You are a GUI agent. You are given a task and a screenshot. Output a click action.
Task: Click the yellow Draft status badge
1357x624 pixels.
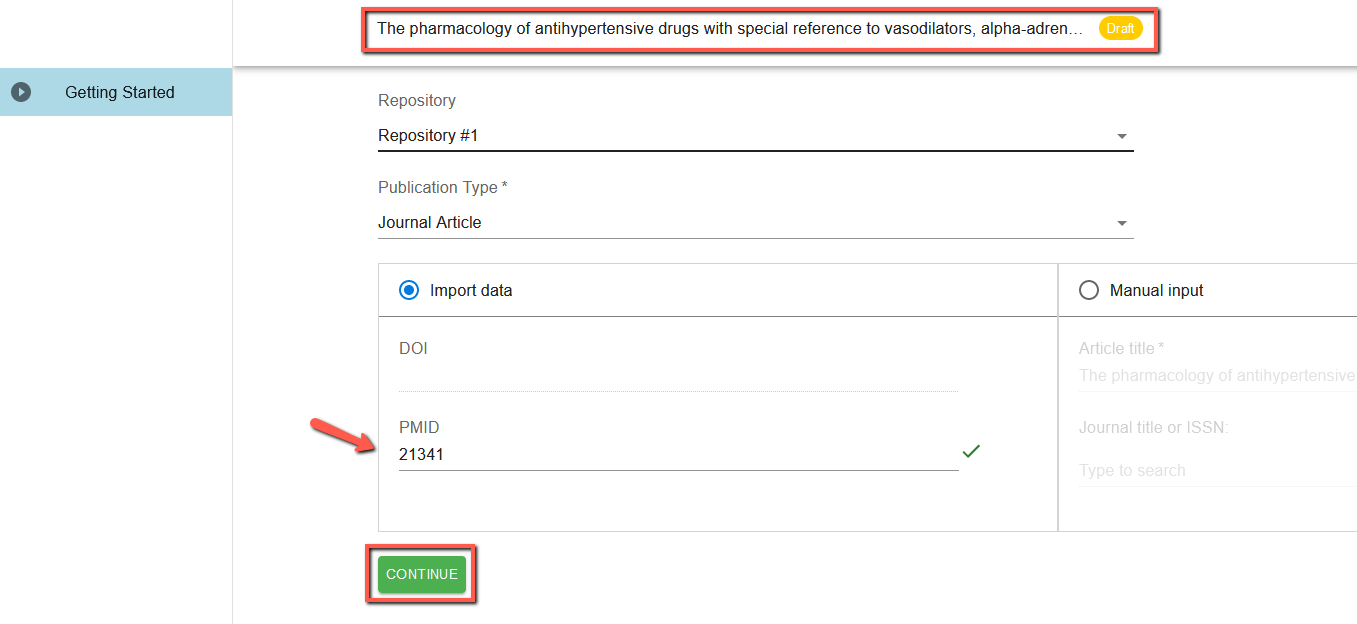(x=1120, y=29)
